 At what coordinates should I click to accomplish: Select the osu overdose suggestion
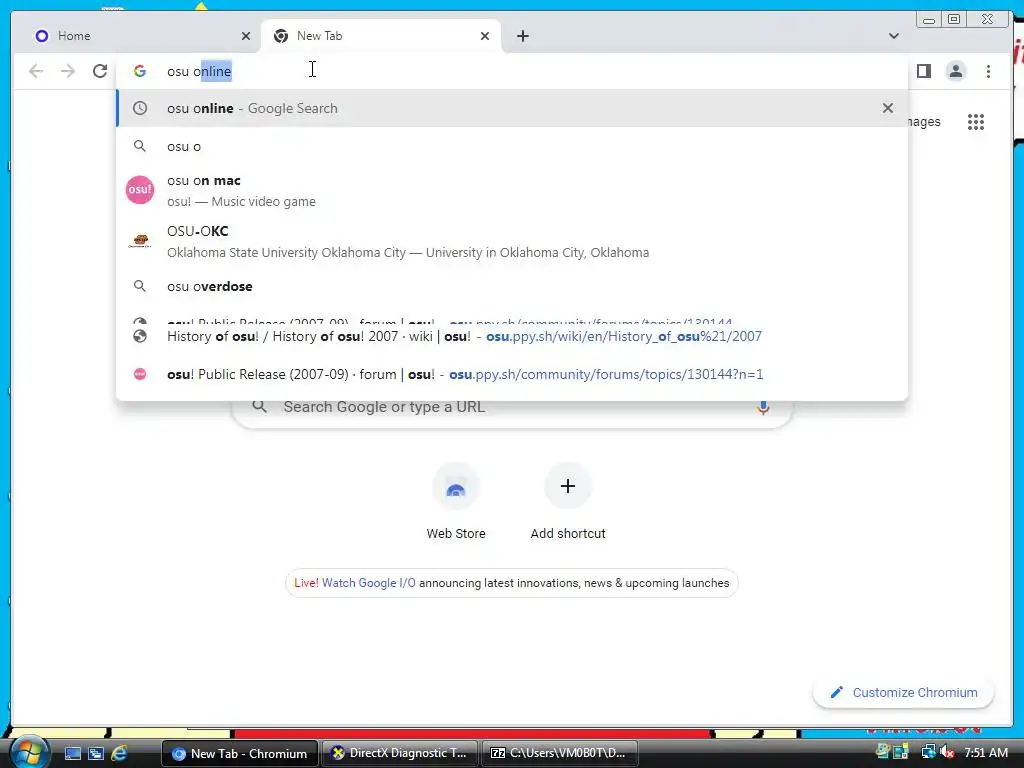coord(512,286)
